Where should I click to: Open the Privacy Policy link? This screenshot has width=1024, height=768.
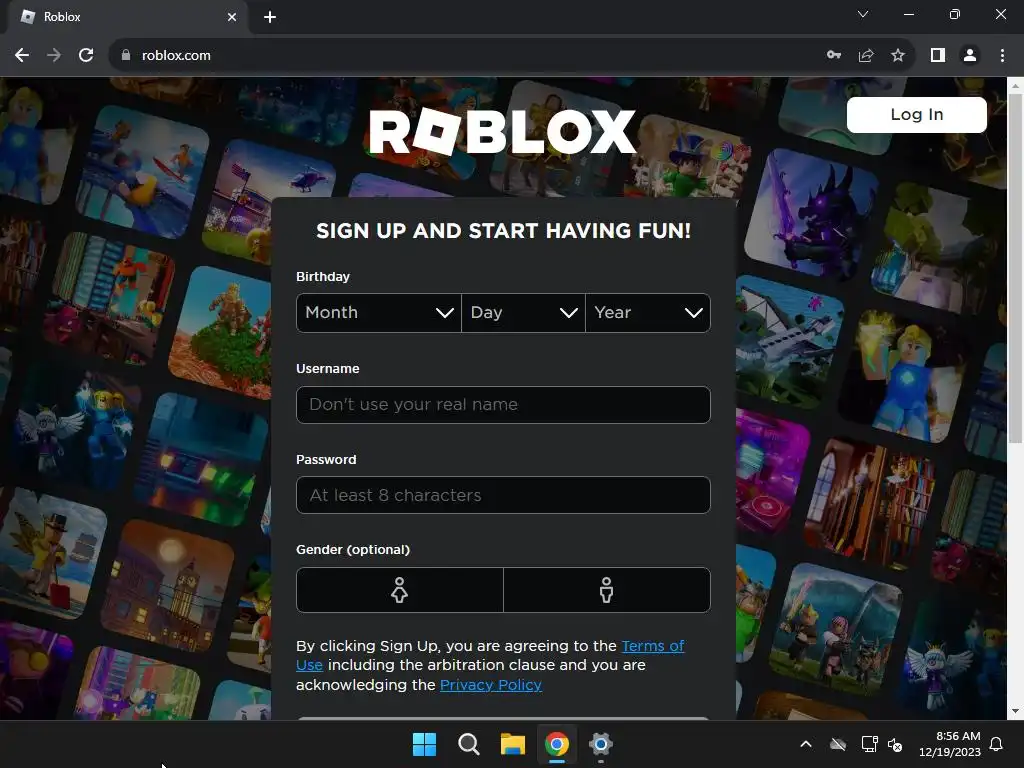490,685
